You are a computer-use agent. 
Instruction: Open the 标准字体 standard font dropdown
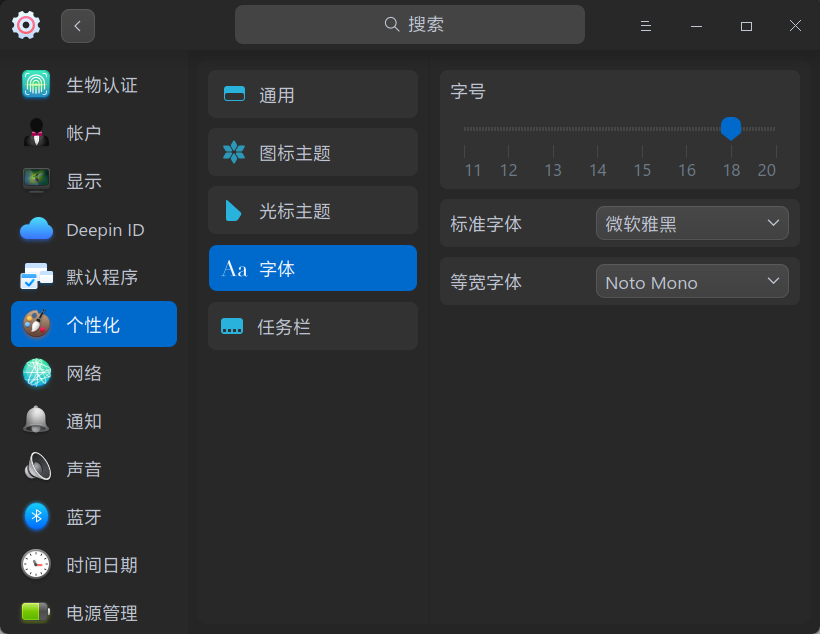pyautogui.click(x=692, y=223)
